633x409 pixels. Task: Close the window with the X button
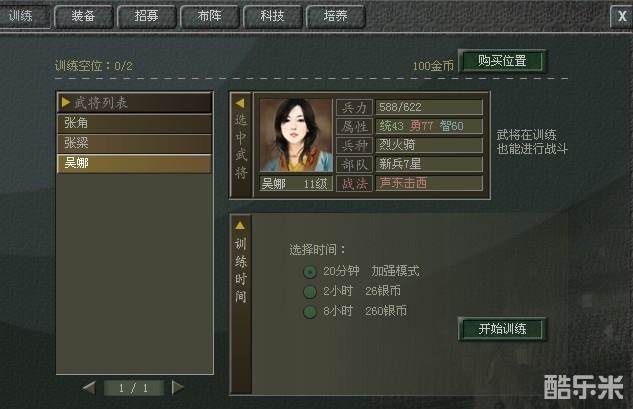pos(622,16)
